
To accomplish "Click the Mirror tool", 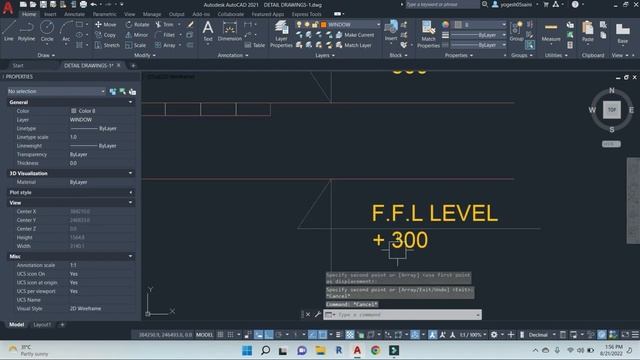I will (137, 35).
